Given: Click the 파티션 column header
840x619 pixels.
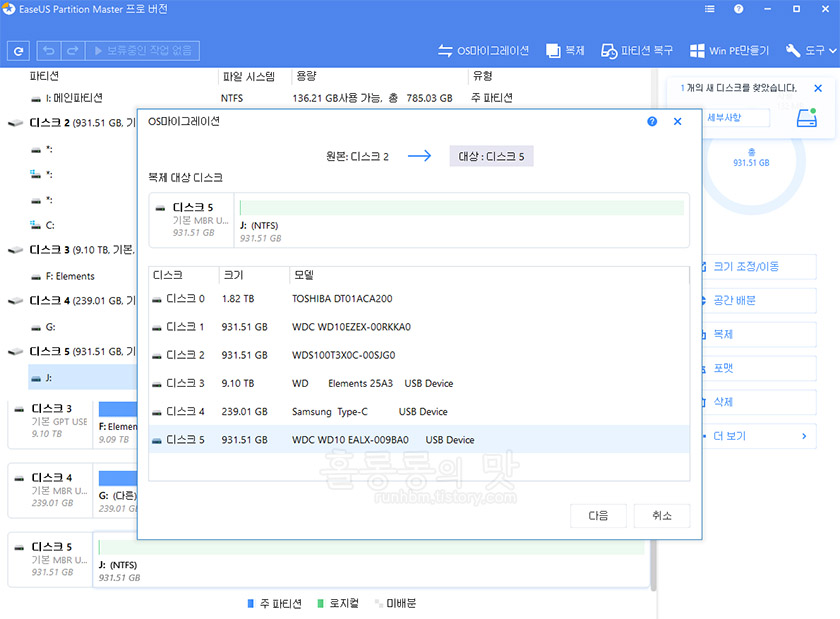Looking at the screenshot, I should (44, 76).
